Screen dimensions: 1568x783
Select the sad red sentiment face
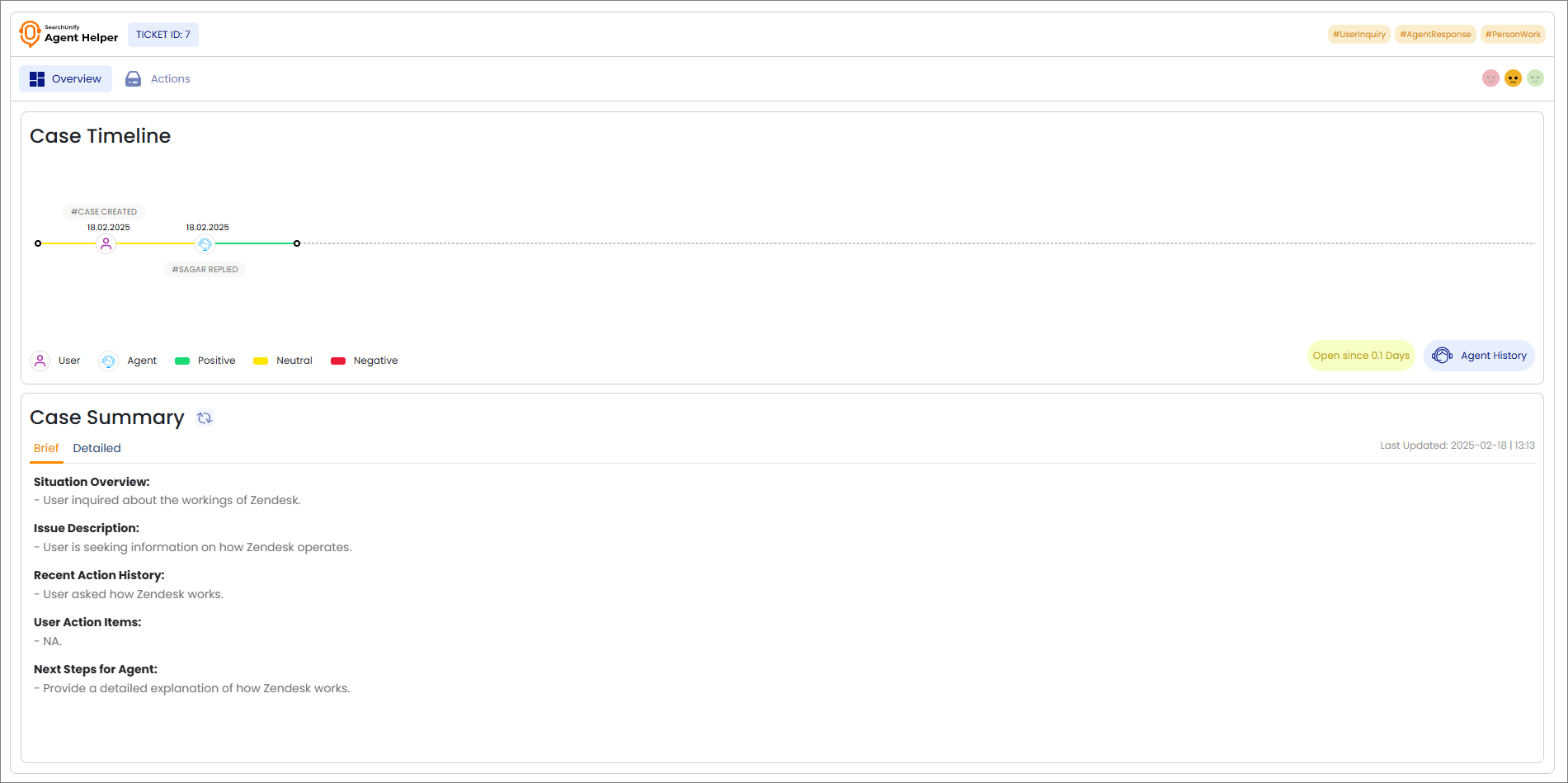pyautogui.click(x=1490, y=78)
